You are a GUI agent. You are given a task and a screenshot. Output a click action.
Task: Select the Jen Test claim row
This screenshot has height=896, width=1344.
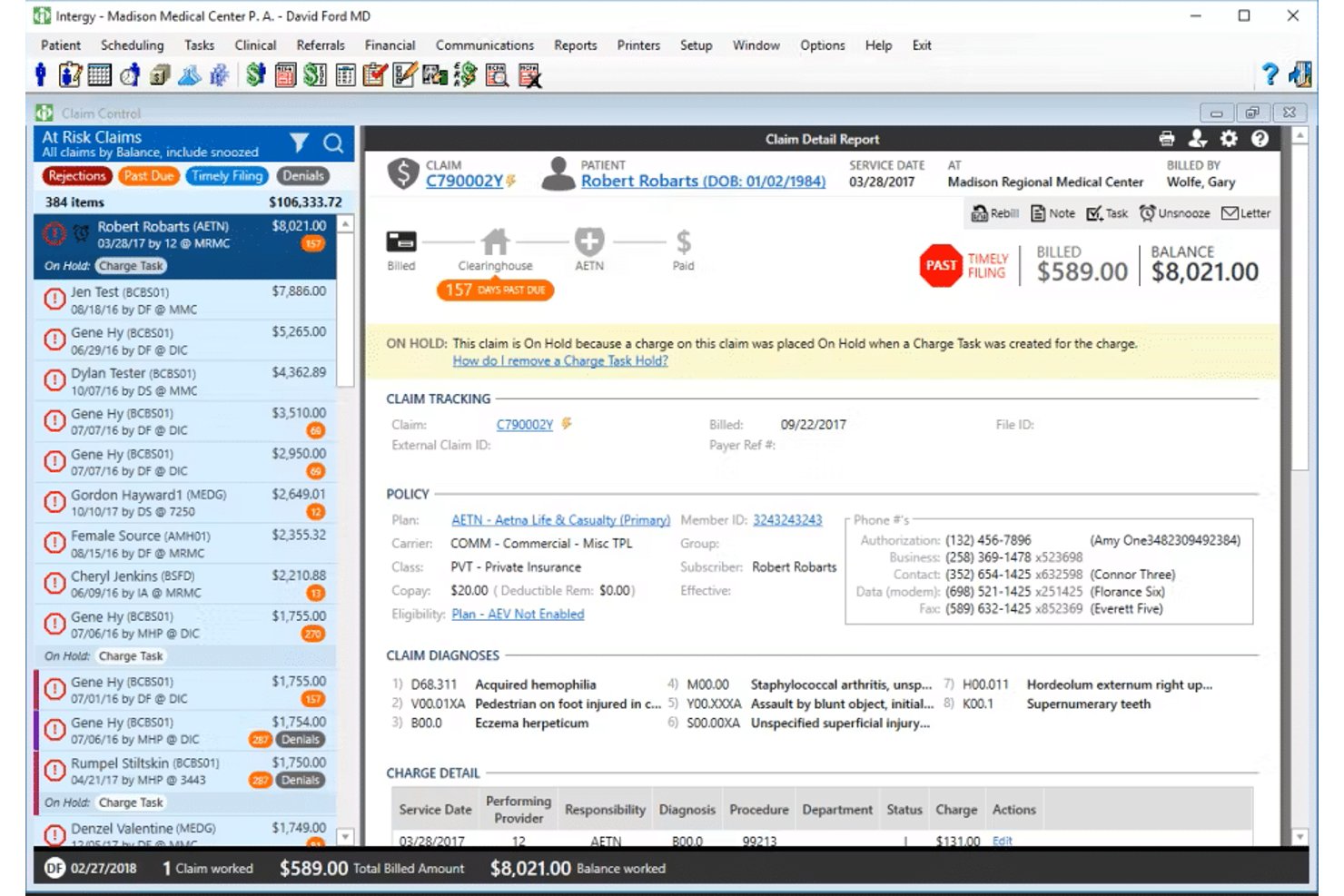(185, 300)
